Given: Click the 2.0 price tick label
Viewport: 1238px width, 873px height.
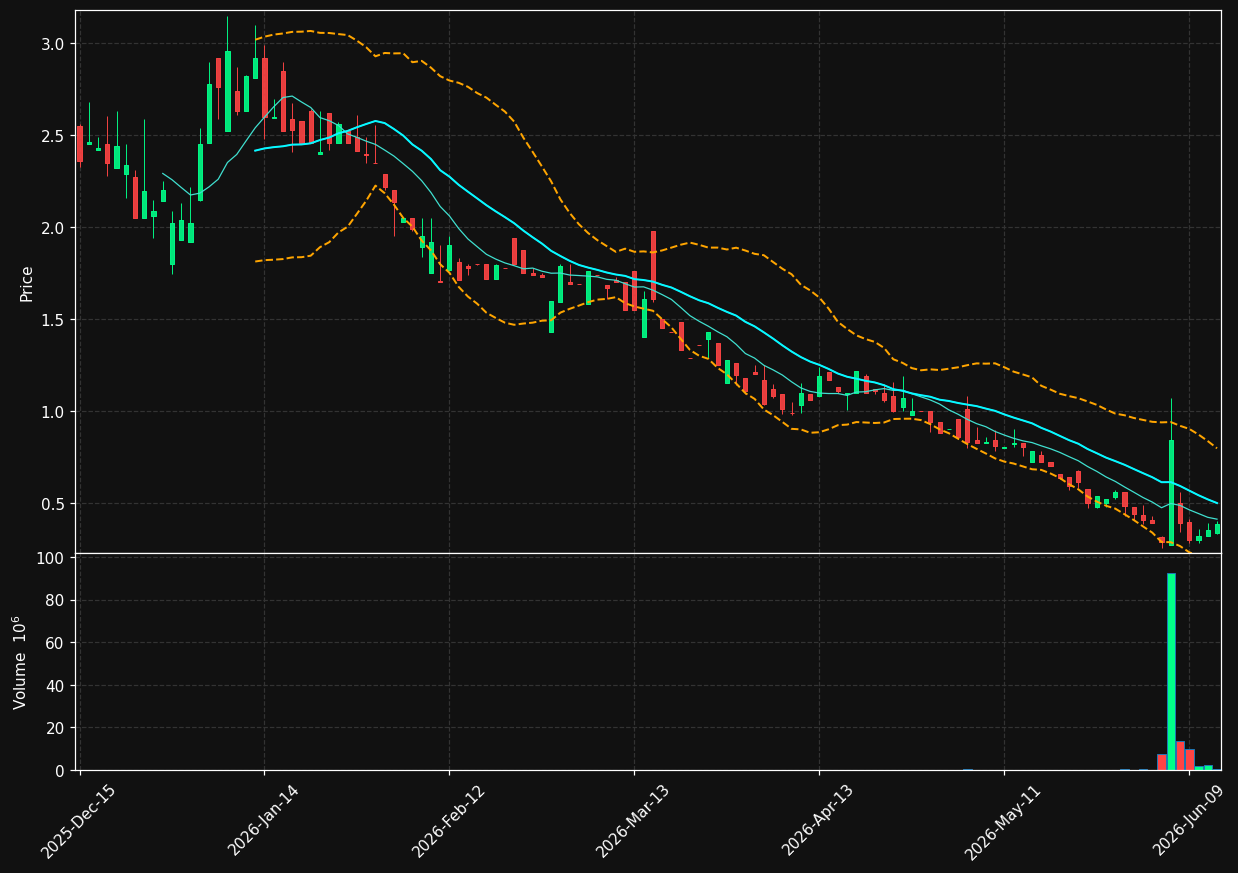Looking at the screenshot, I should 53,228.
